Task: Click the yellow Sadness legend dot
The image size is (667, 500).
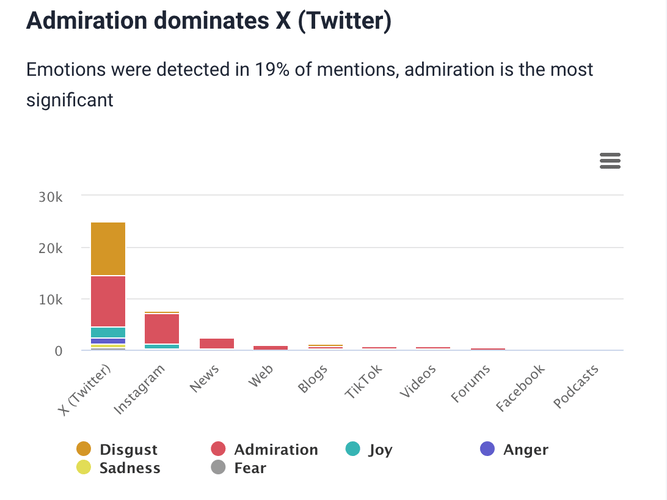Action: (x=83, y=467)
